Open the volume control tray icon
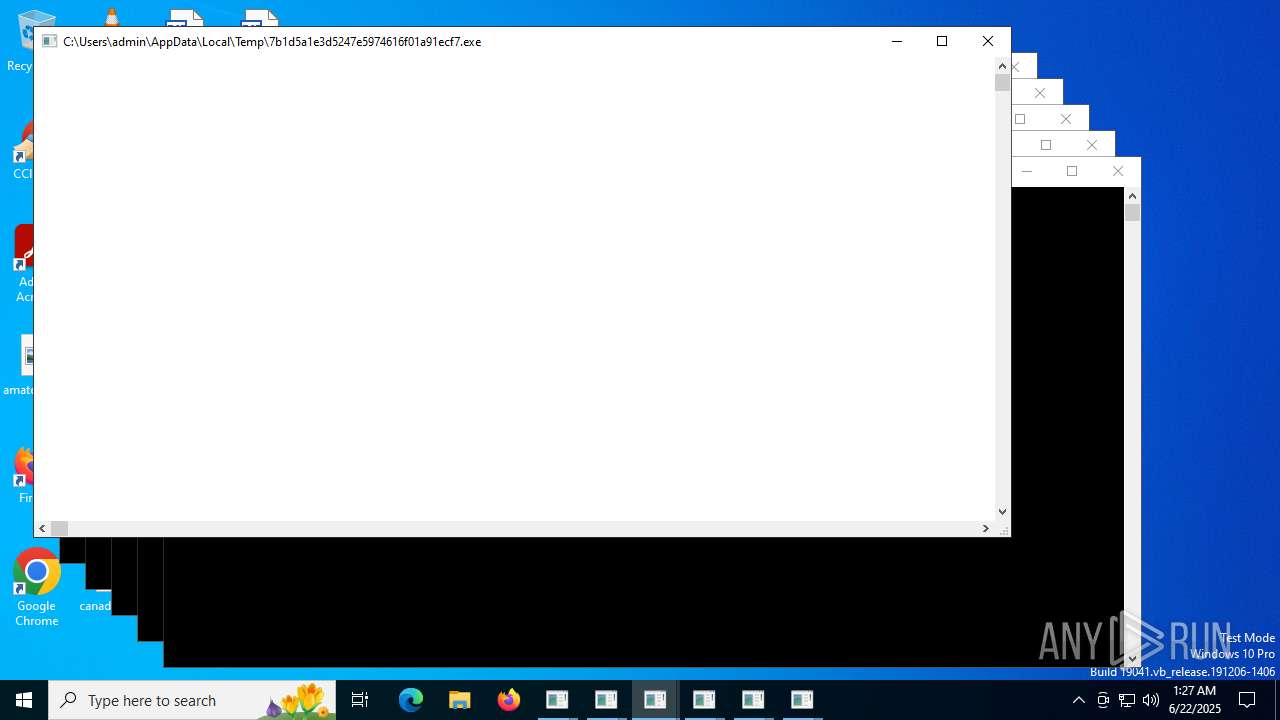1280x720 pixels. tap(1151, 700)
